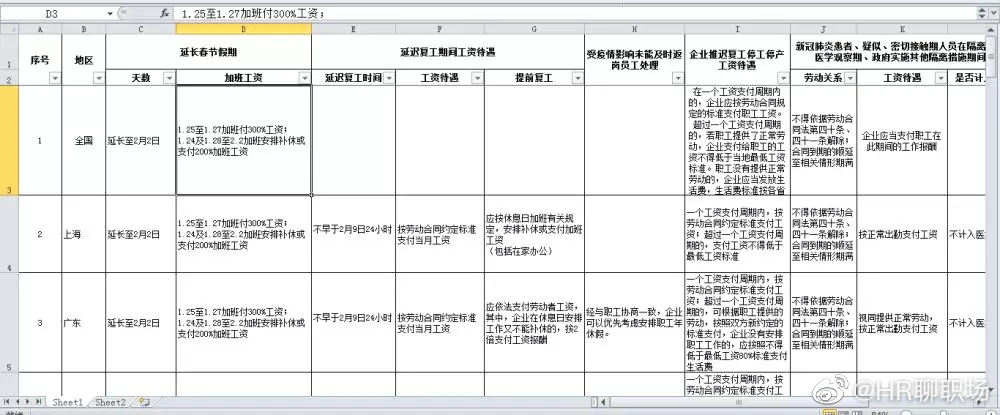Click sequence number 2 cell in column A
The image size is (1000, 415).
pos(40,234)
